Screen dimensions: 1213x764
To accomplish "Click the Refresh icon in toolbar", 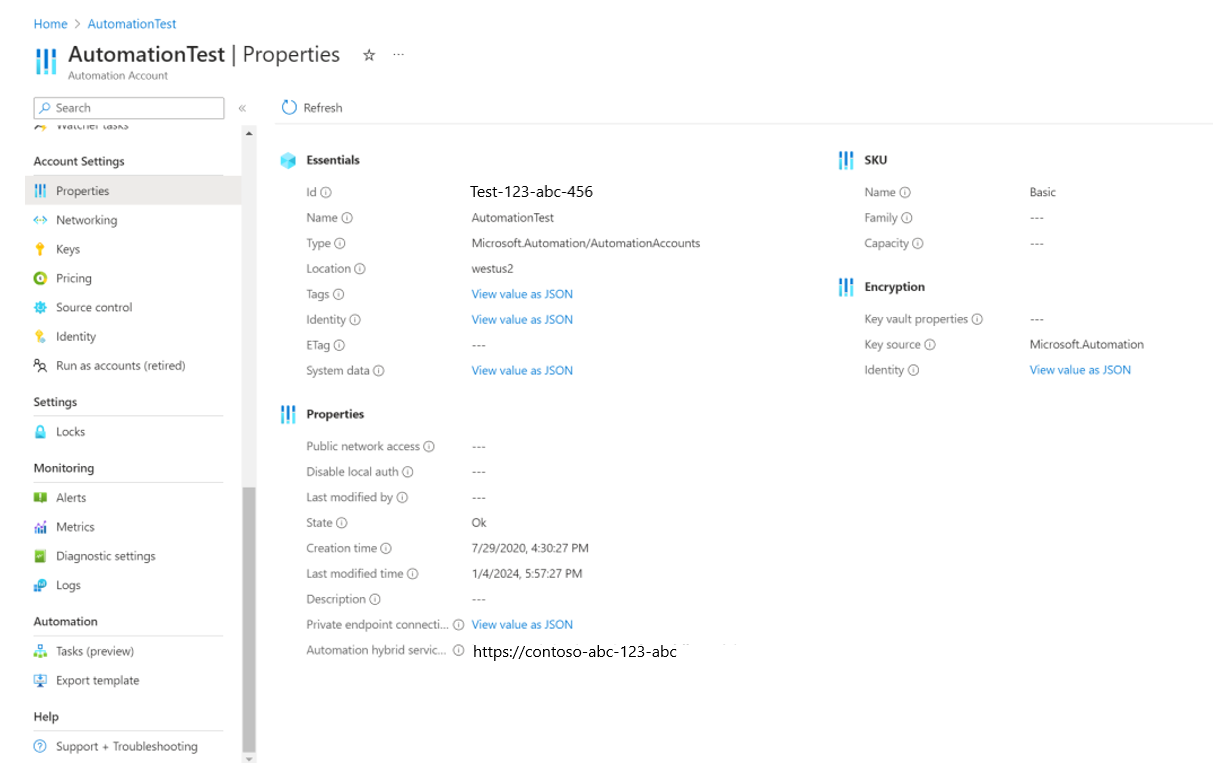I will tap(289, 107).
